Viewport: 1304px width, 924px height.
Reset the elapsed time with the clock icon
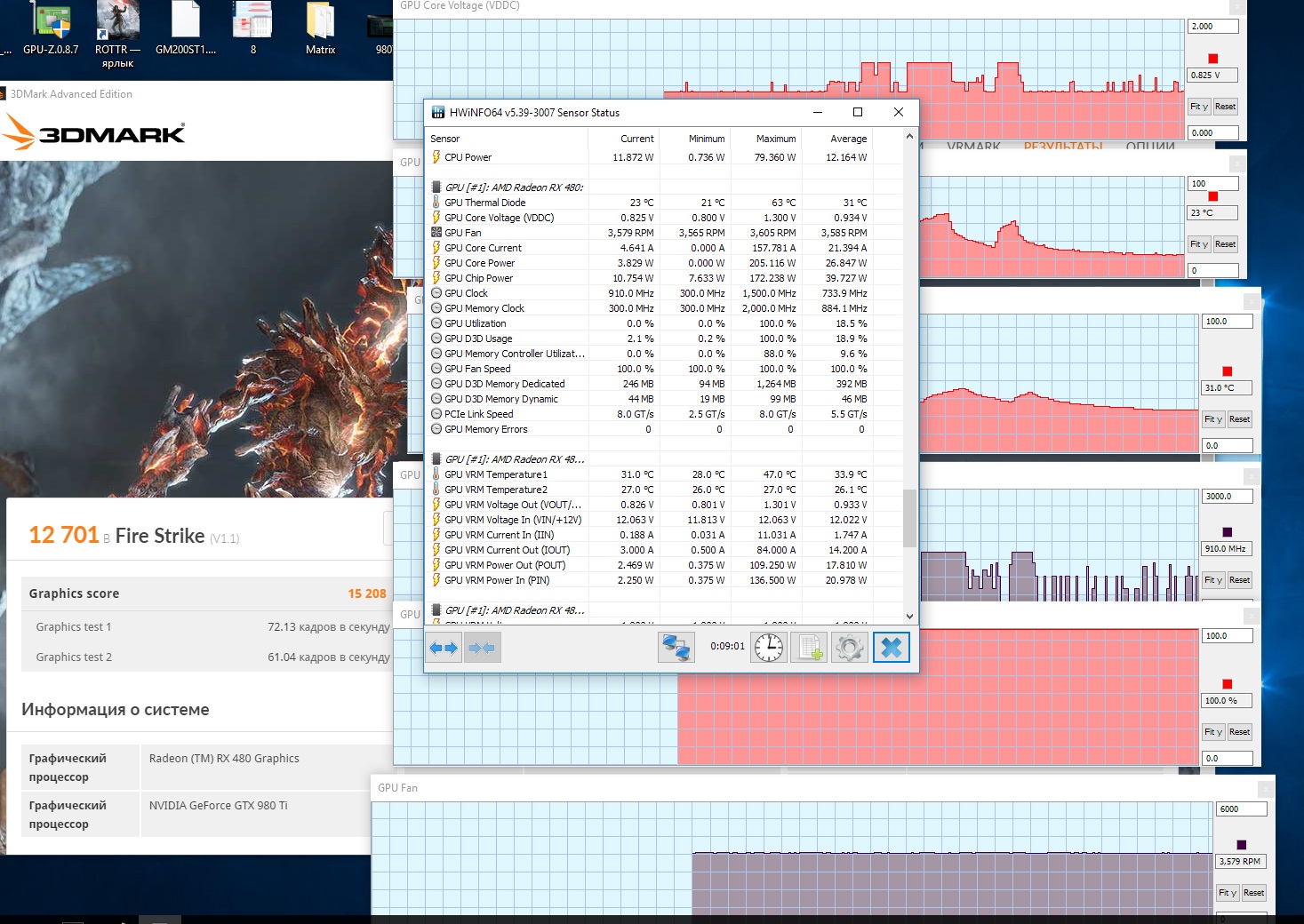(769, 648)
